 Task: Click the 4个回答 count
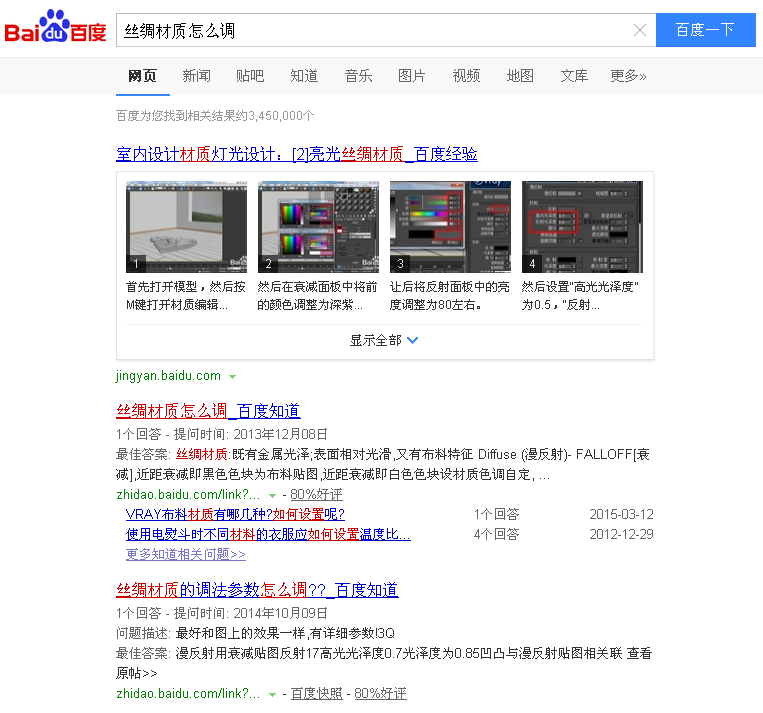497,534
